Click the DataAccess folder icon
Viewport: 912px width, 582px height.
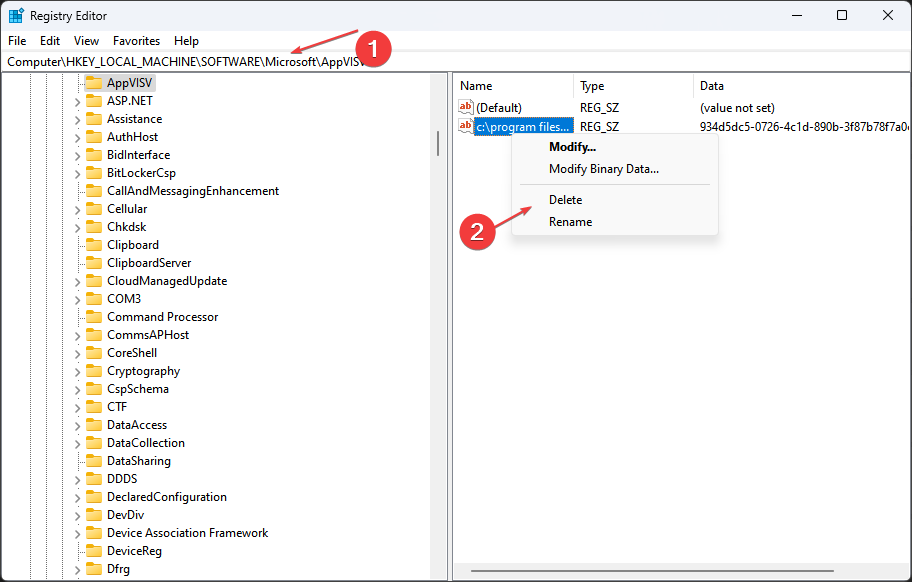(x=94, y=425)
